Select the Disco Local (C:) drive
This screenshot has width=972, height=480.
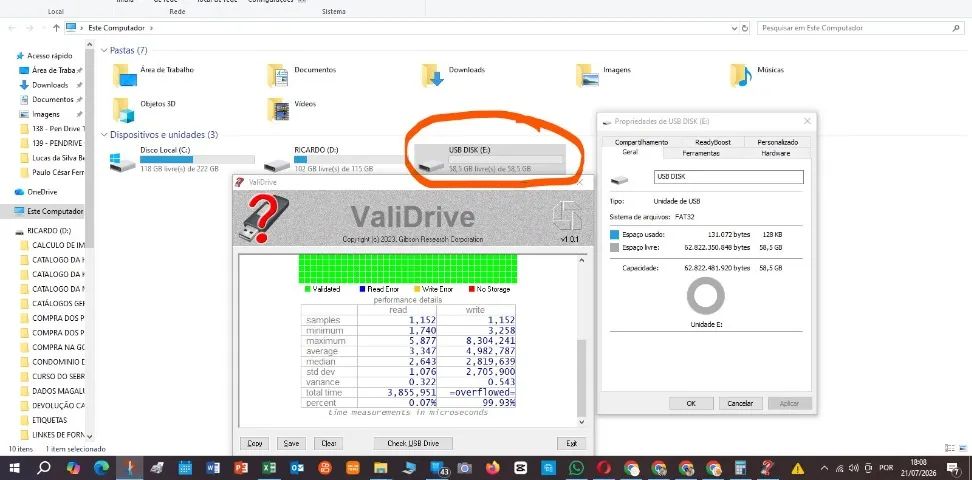click(x=181, y=160)
